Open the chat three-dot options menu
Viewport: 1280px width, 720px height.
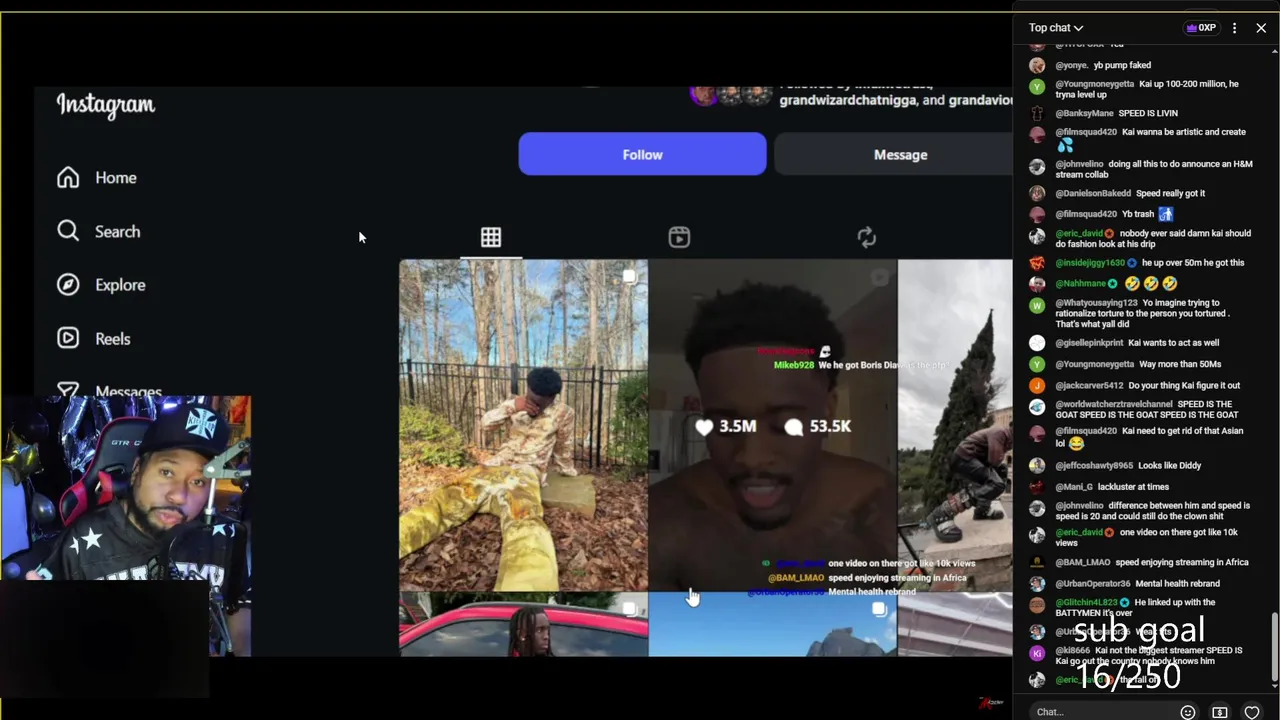pos(1235,28)
